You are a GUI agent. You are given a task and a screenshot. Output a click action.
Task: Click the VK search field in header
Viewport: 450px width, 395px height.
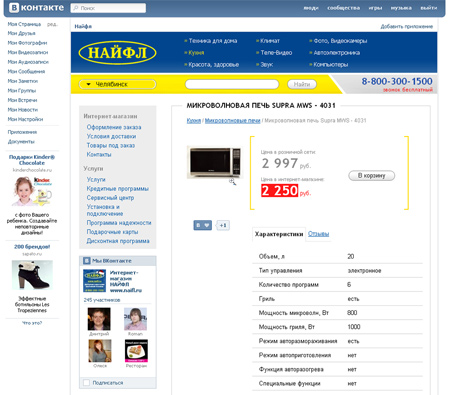(108, 8)
